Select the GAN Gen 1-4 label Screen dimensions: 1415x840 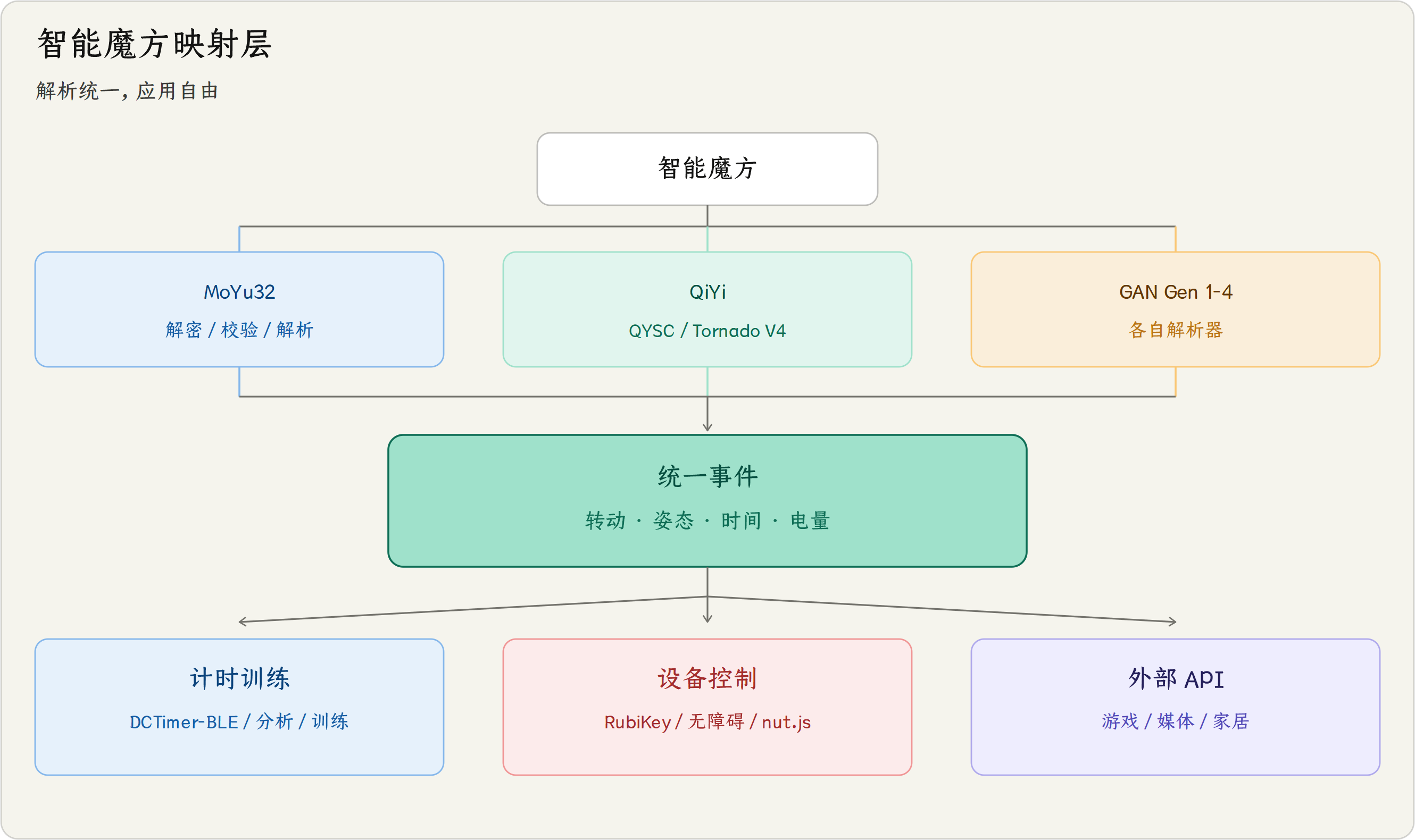(1176, 292)
